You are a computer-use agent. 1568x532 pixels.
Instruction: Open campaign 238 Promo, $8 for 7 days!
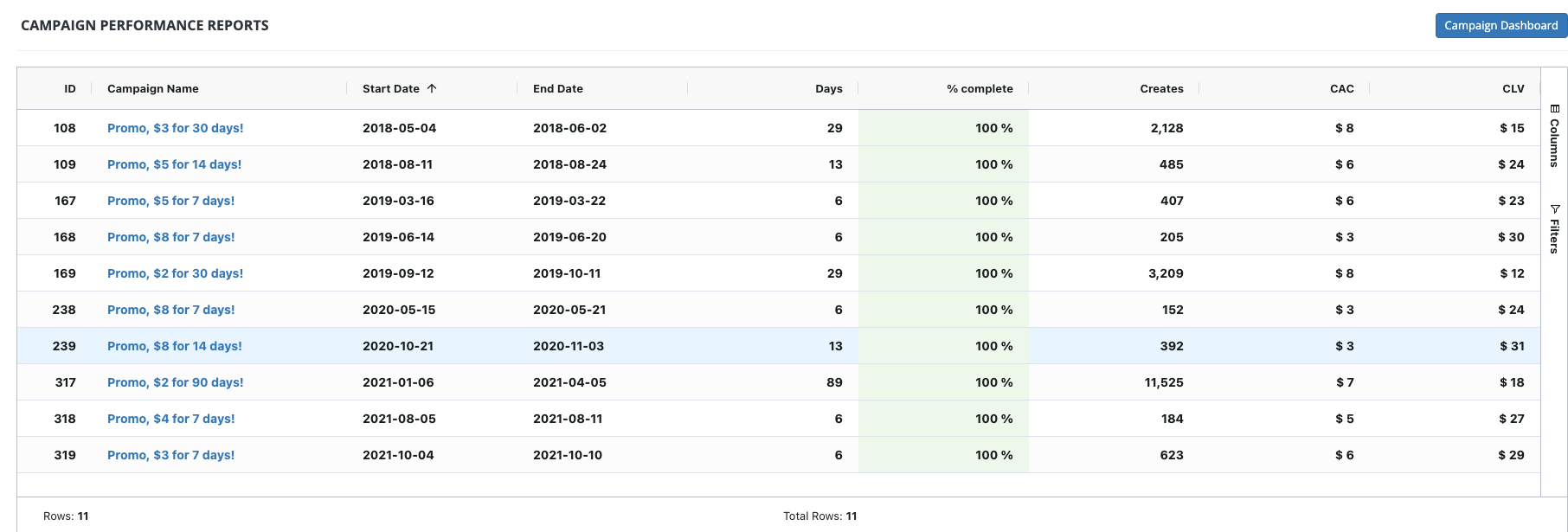[x=170, y=310]
